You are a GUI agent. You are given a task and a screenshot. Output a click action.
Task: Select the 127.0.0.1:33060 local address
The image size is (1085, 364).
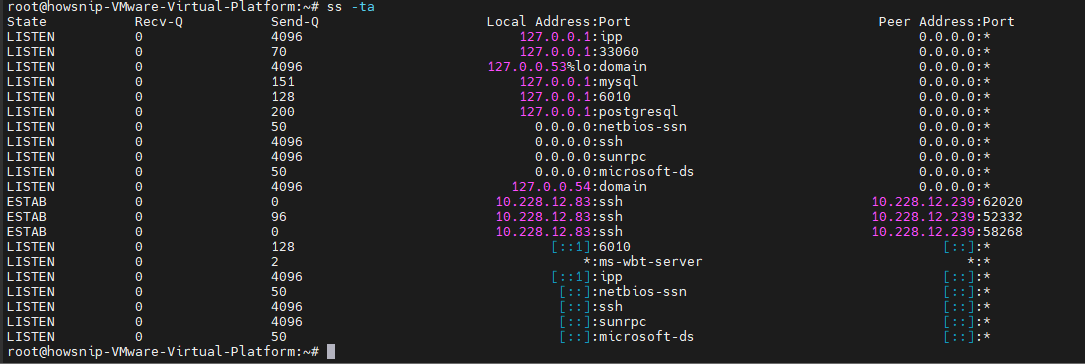(579, 52)
